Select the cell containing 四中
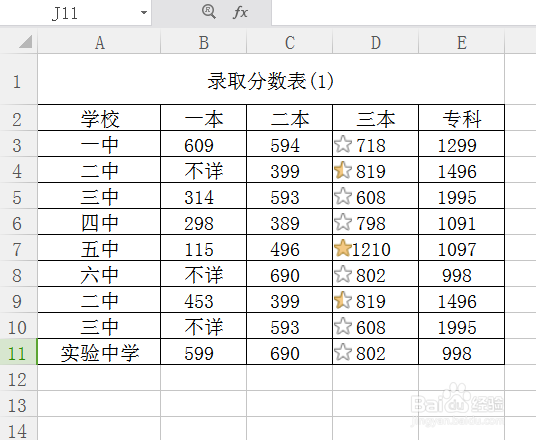The width and height of the screenshot is (536, 440). [99, 222]
